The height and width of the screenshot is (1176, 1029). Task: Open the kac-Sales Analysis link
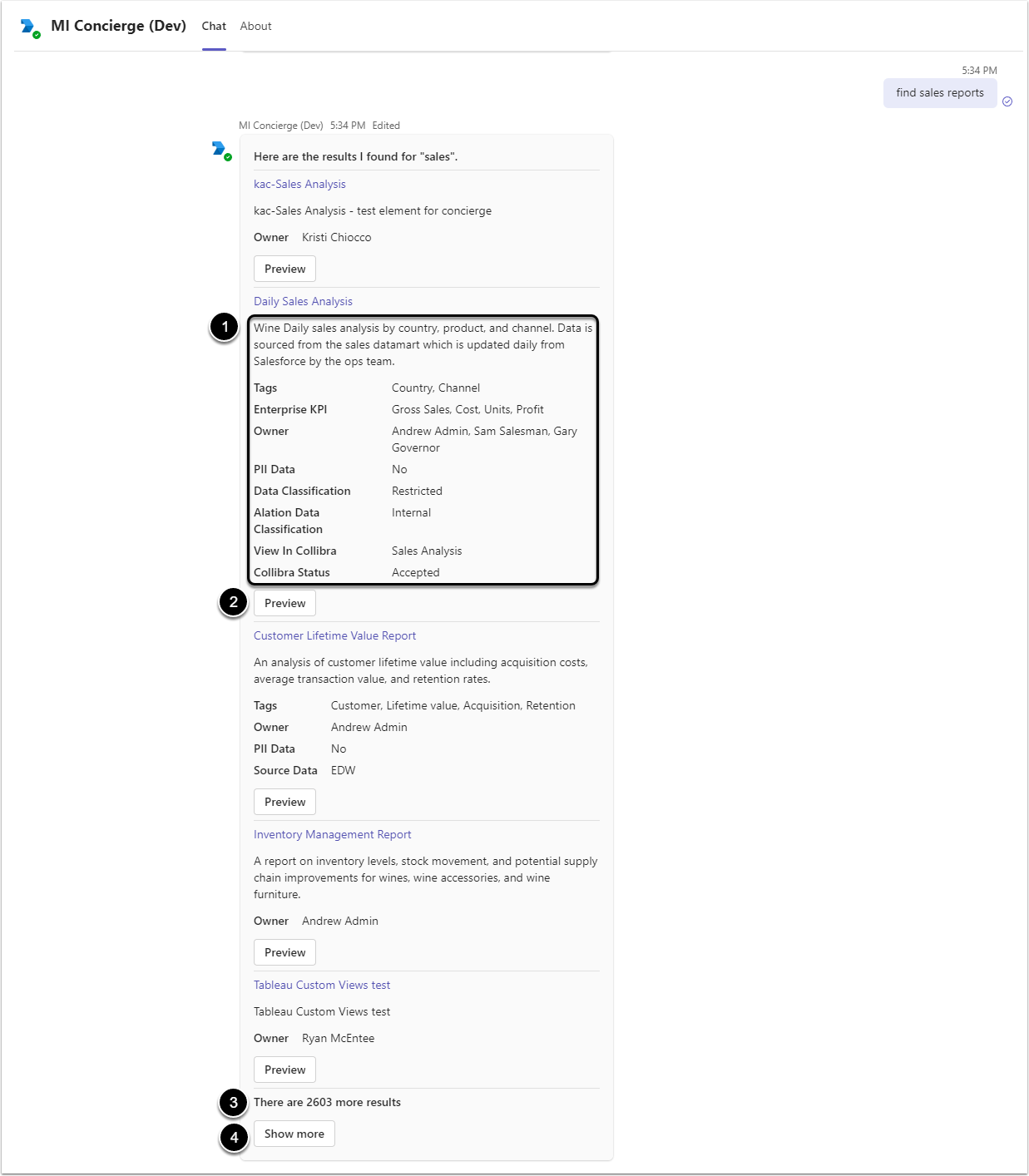point(299,185)
